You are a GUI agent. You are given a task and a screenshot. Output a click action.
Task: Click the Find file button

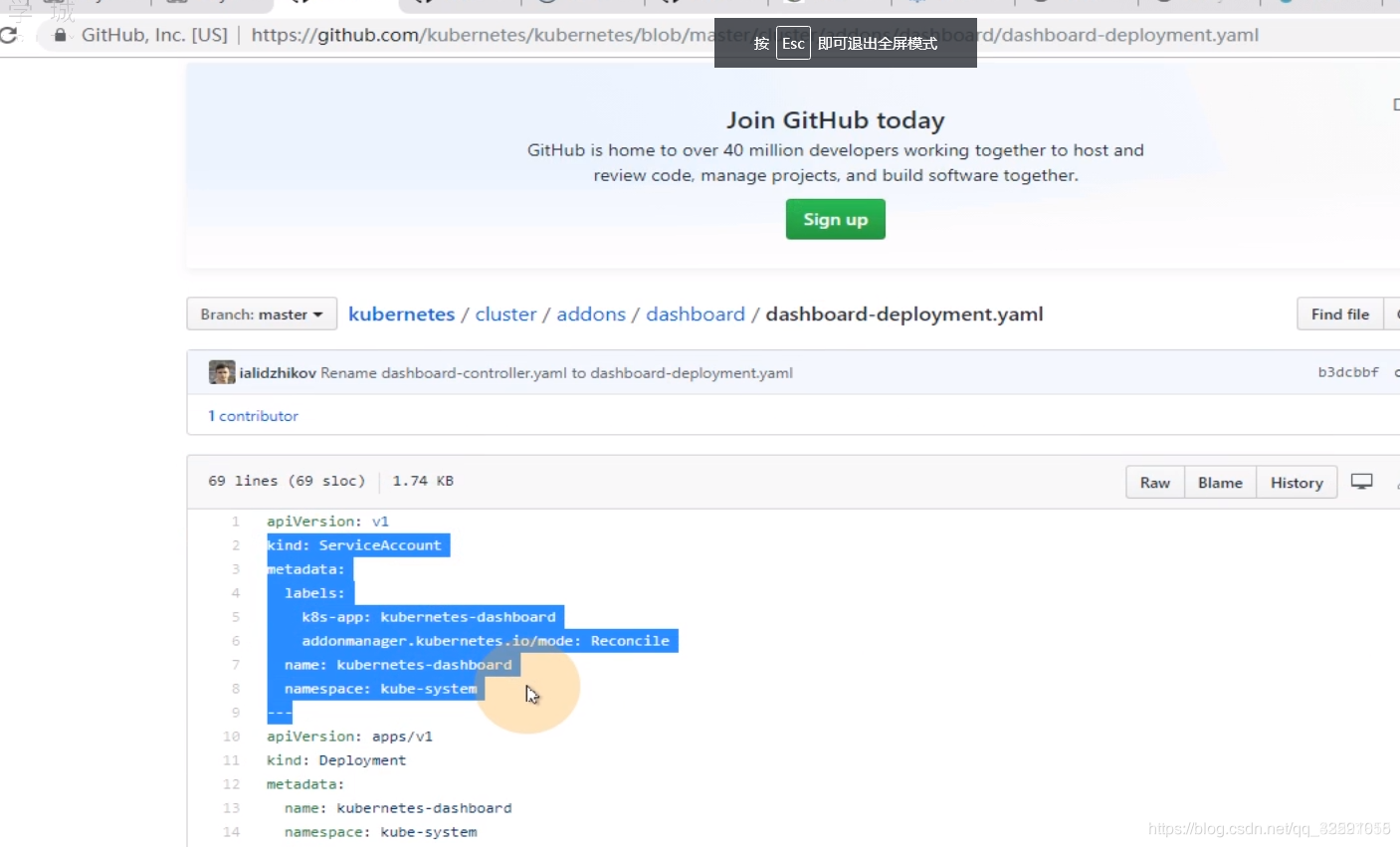1340,315
